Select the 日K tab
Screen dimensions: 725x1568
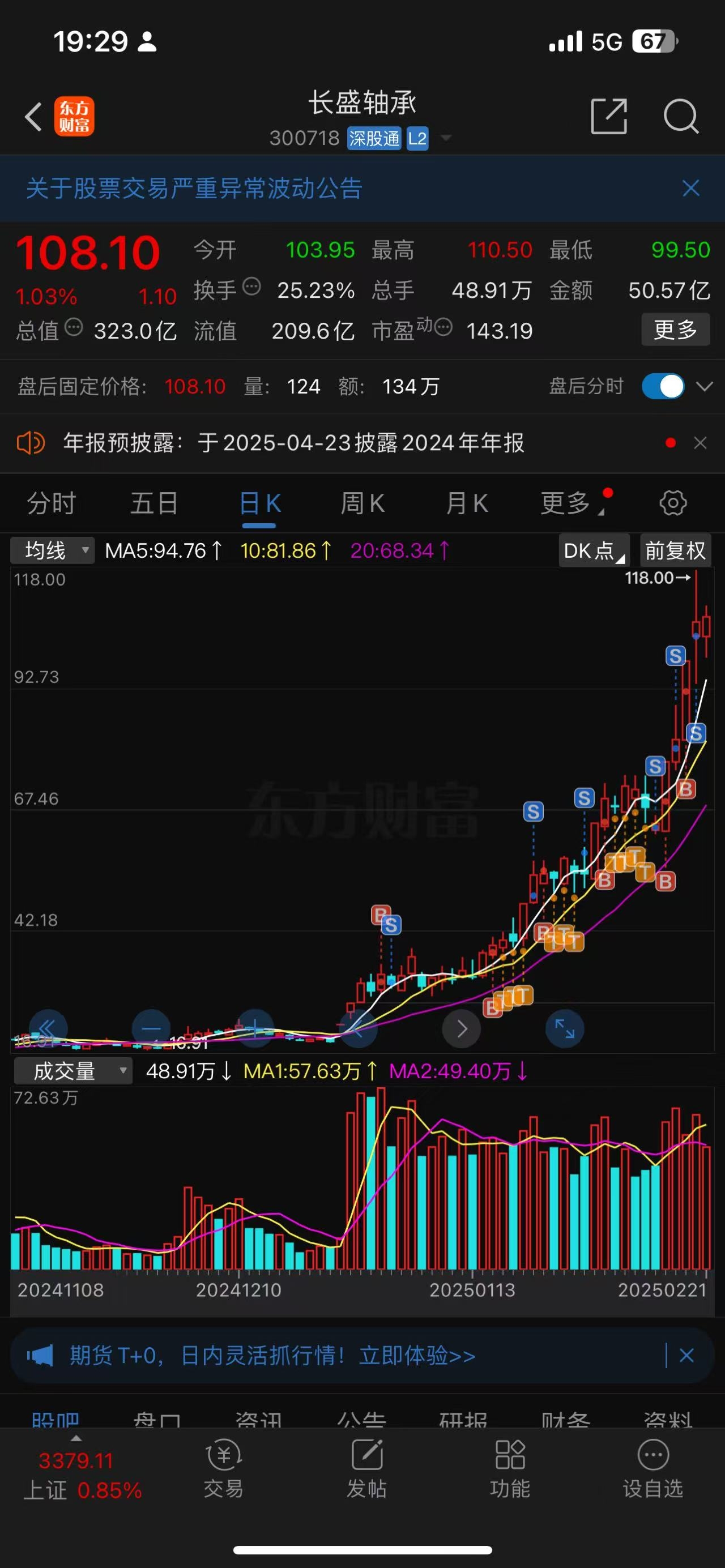point(260,504)
